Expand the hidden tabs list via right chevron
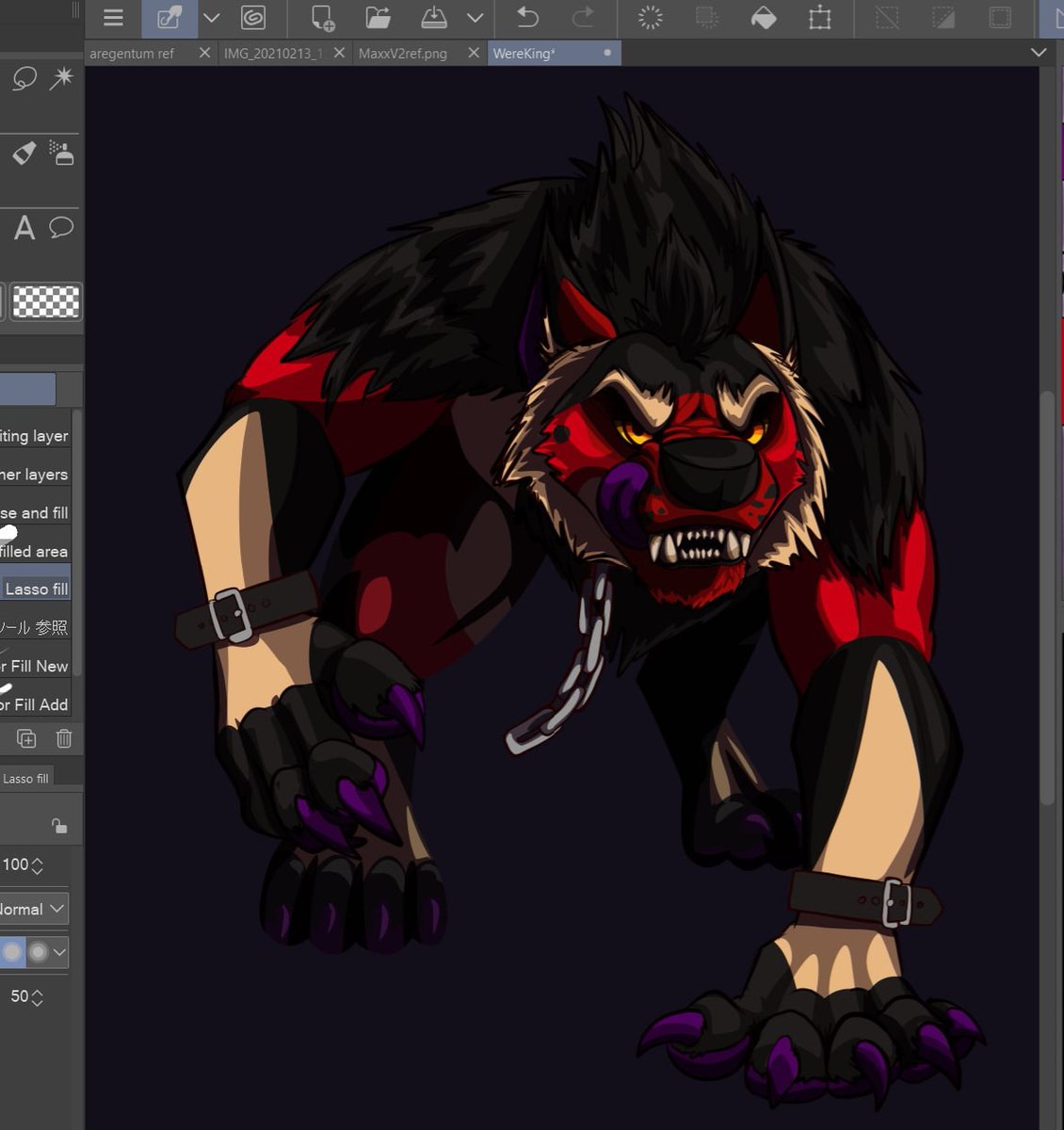1064x1130 pixels. 1040,53
